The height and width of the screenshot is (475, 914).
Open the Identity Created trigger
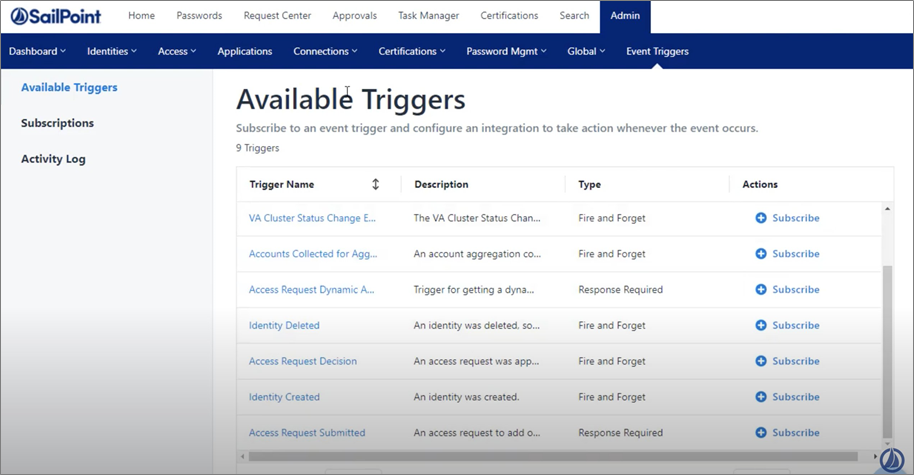tap(284, 397)
